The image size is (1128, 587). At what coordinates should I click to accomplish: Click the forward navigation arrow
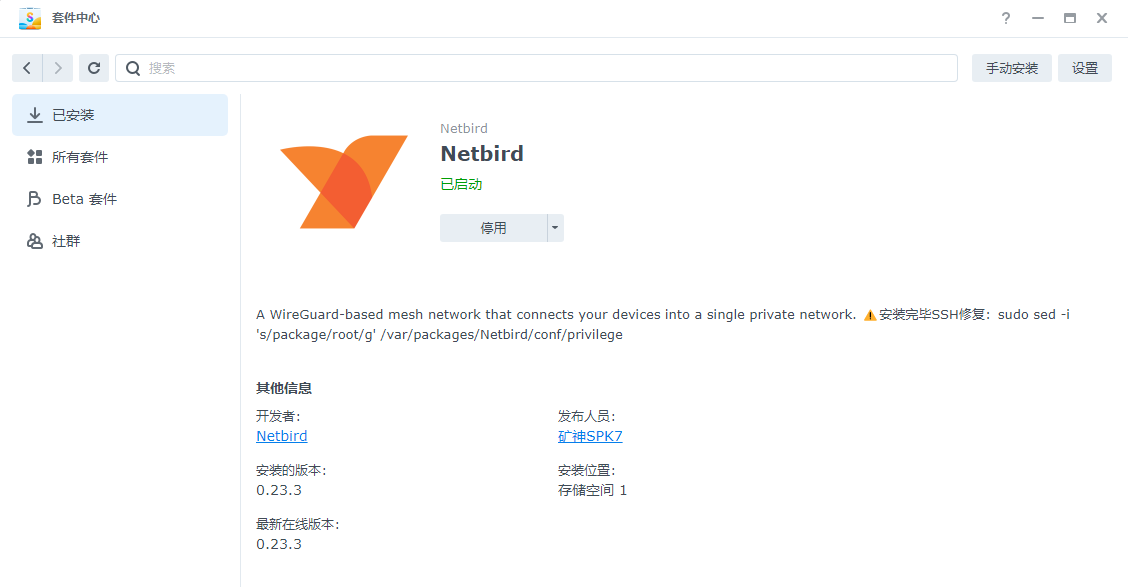[58, 68]
